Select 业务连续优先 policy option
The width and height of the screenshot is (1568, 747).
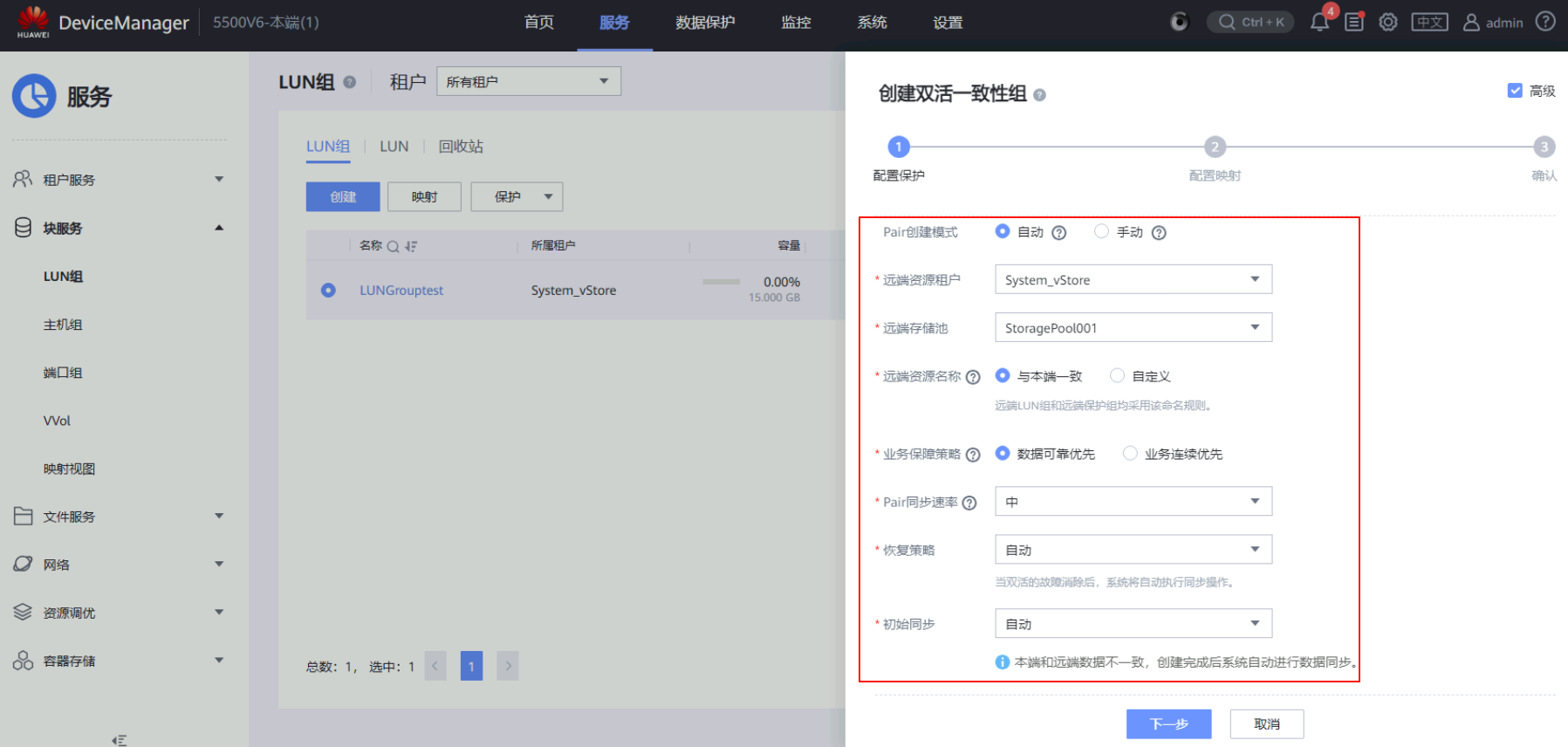pyautogui.click(x=1130, y=454)
